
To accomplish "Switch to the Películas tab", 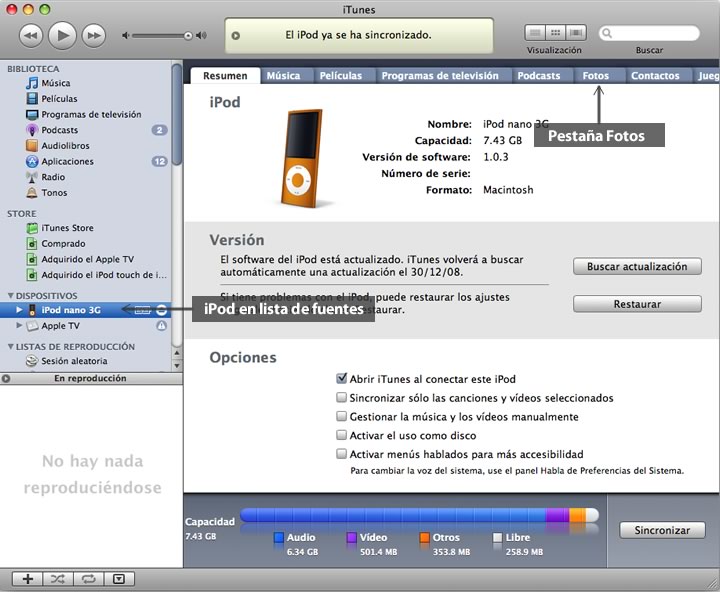I will (x=341, y=76).
